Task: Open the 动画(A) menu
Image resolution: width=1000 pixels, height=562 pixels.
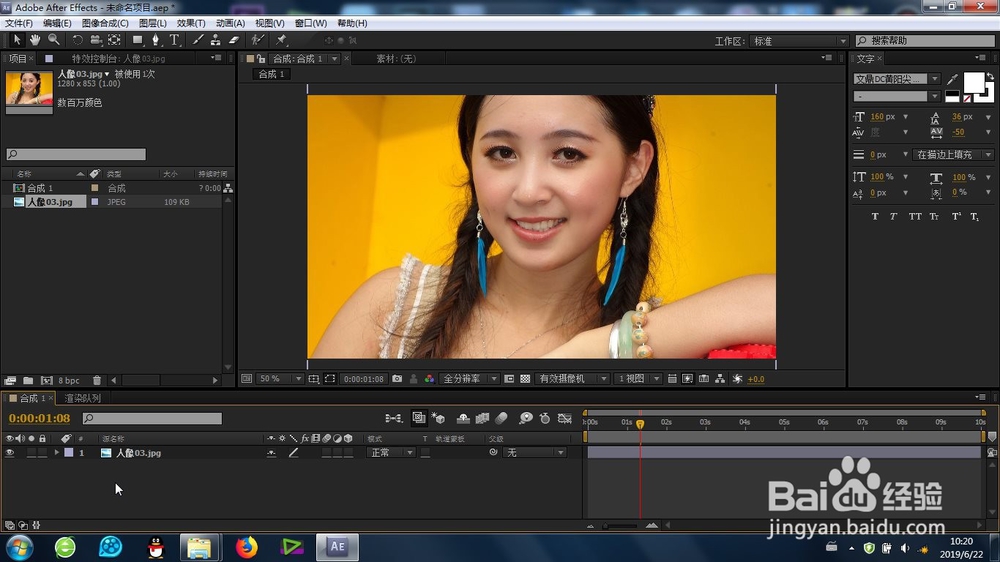Action: point(230,23)
